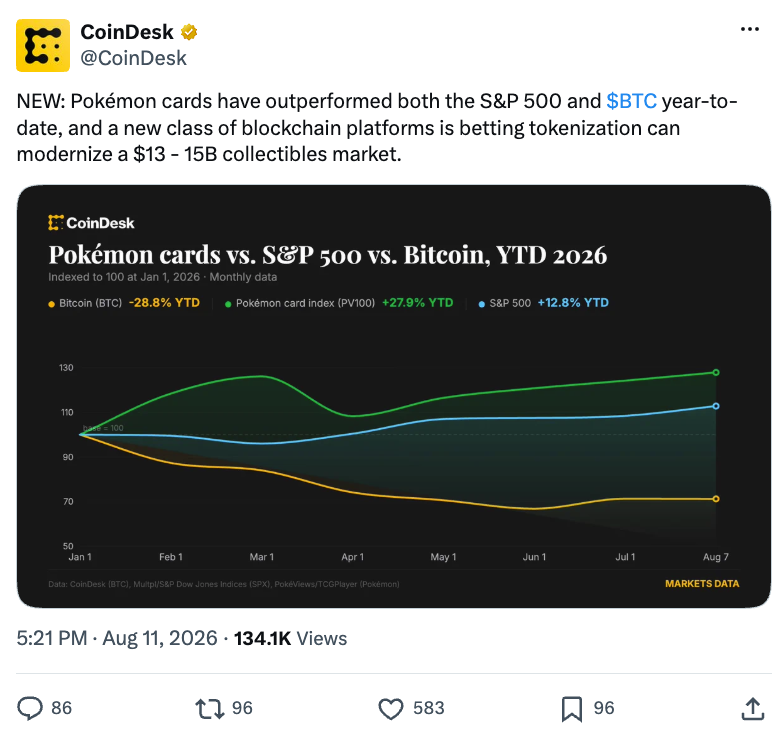Reply using the comment bubble icon

[x=30, y=708]
